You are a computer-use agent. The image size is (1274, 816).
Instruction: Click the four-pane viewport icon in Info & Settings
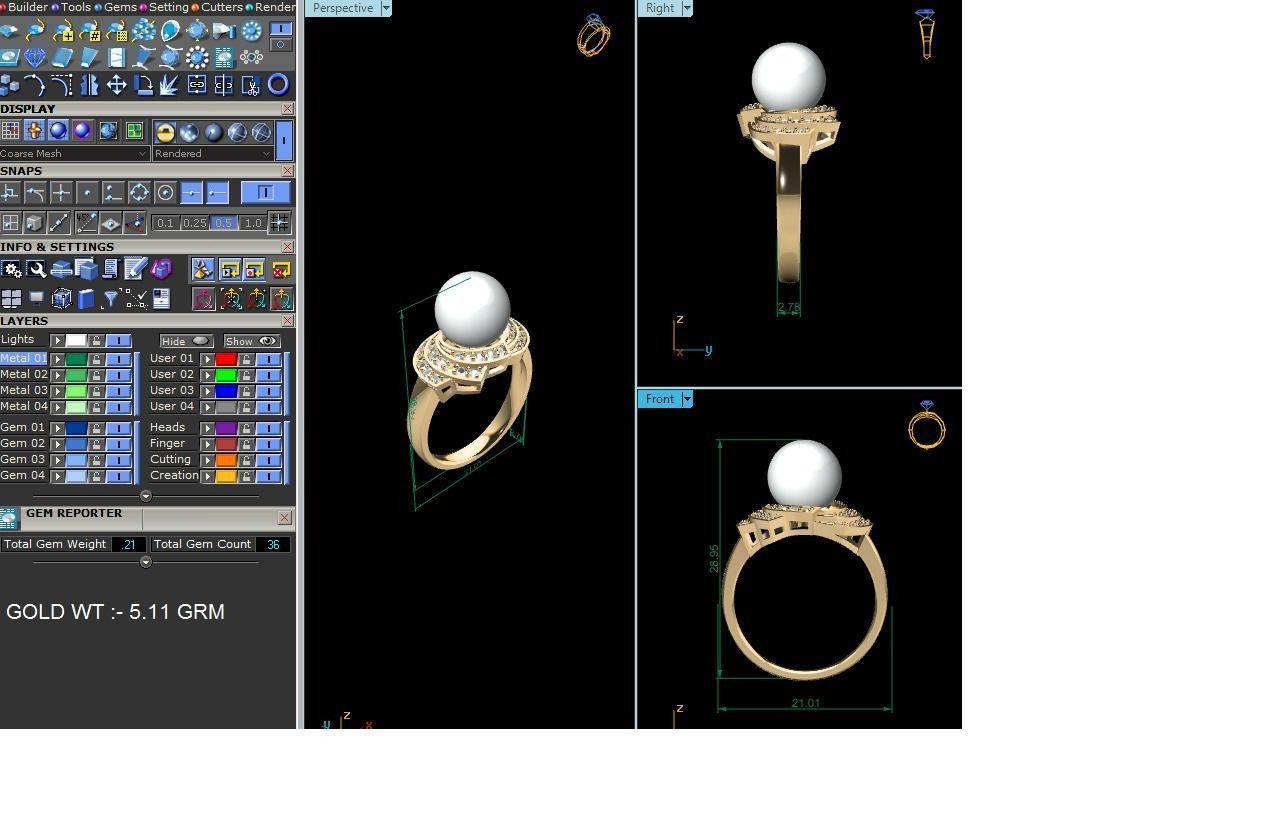[x=10, y=299]
